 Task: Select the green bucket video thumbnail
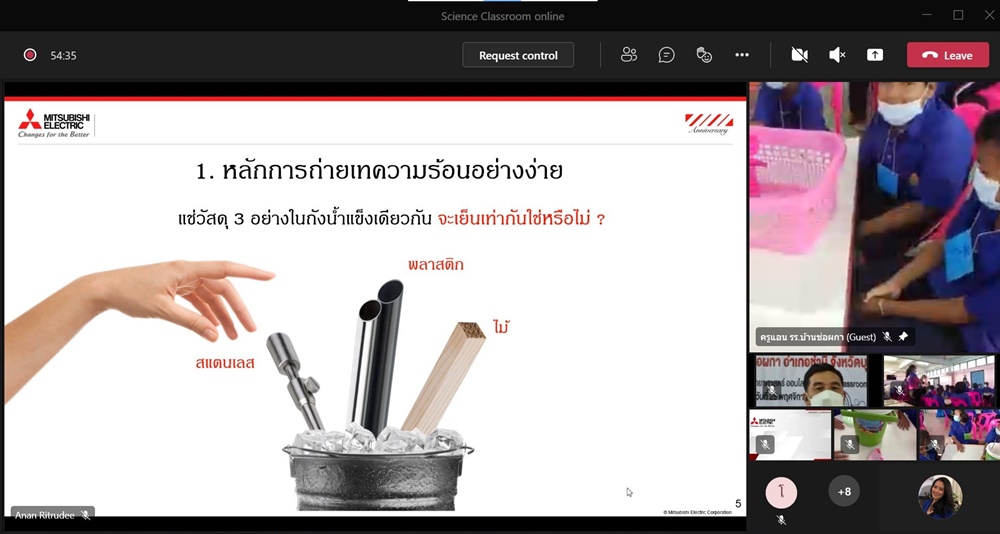[875, 434]
